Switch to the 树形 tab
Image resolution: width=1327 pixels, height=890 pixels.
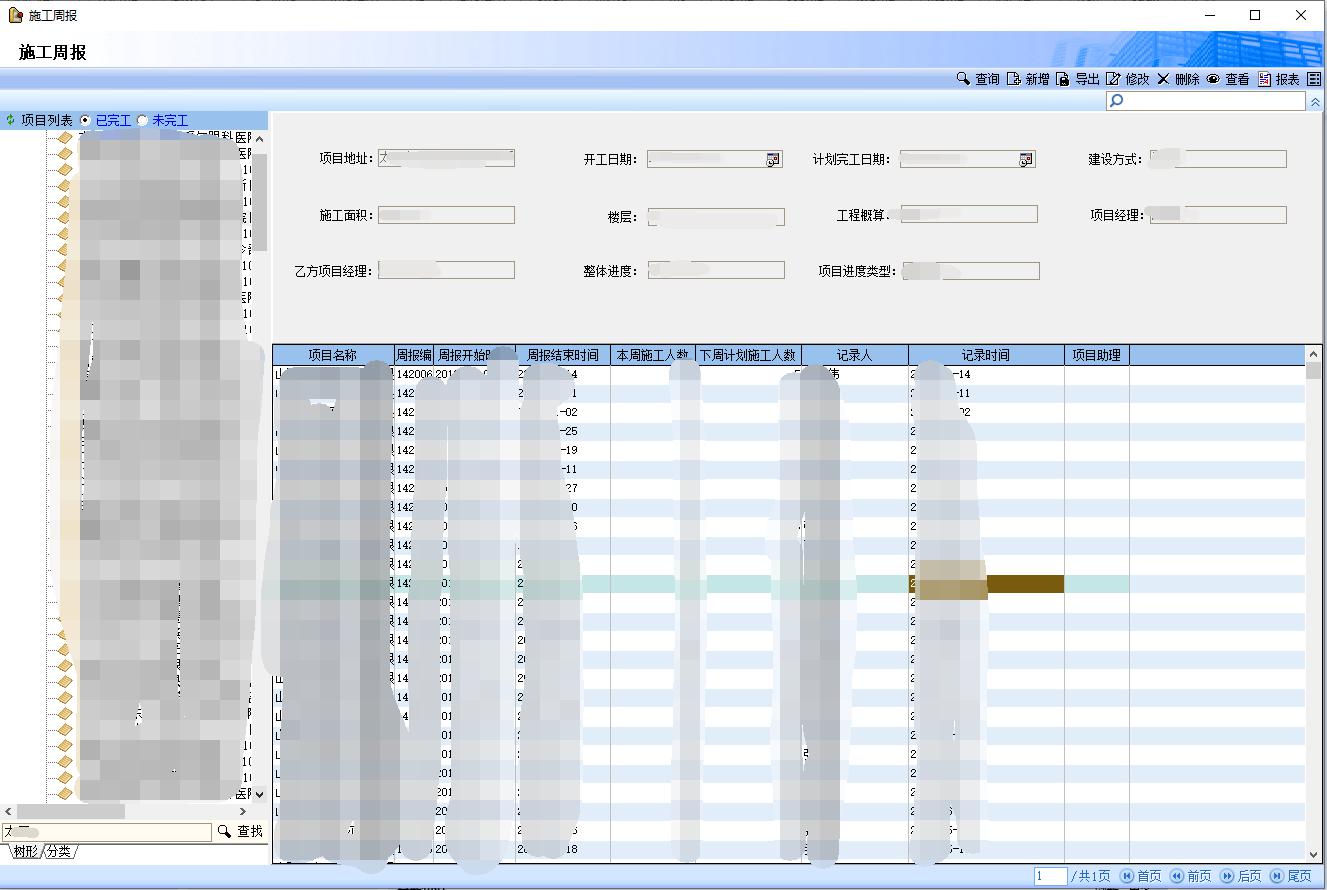pos(25,851)
